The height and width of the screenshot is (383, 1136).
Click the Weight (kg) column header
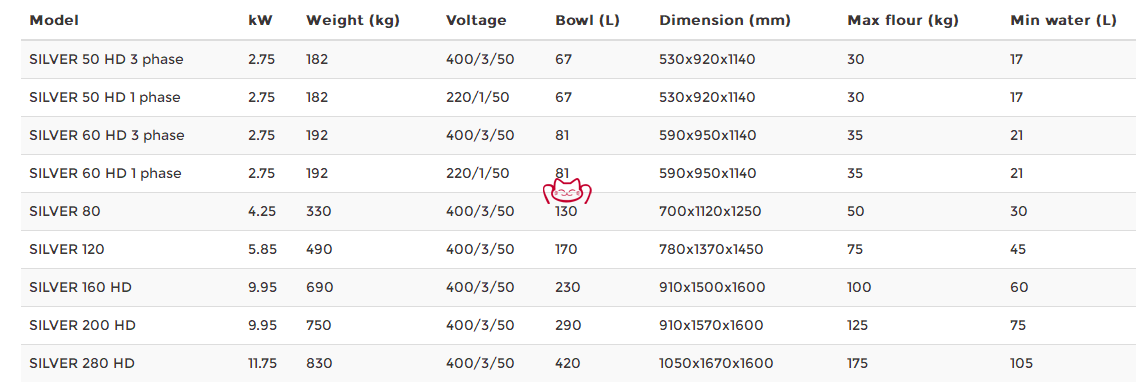(x=353, y=20)
